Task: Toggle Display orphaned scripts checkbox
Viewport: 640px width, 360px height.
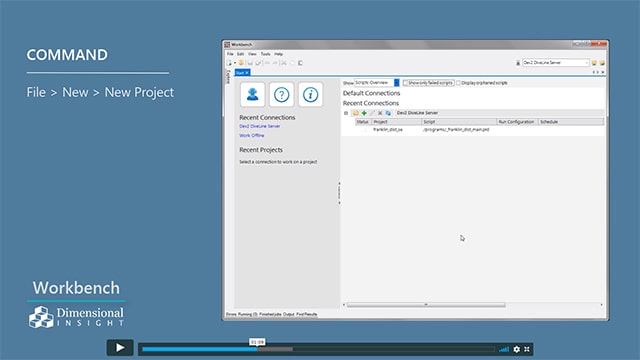Action: pos(458,83)
